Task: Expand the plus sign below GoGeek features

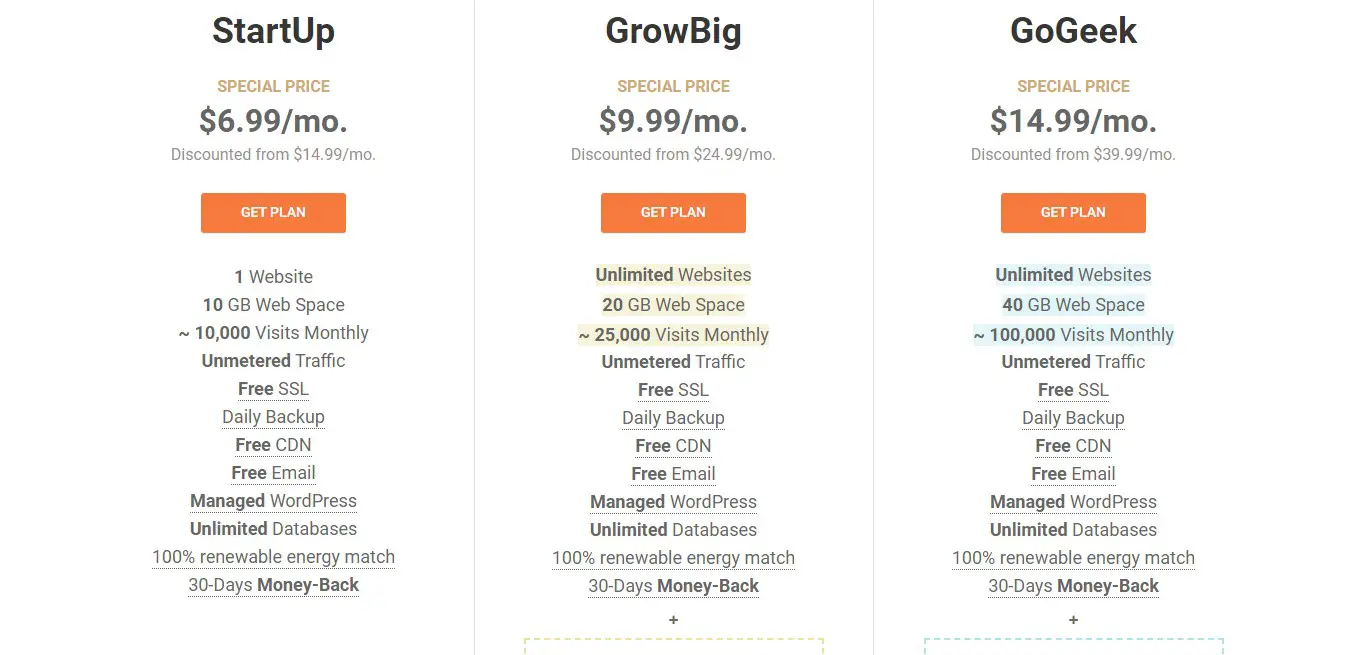Action: [x=1073, y=620]
